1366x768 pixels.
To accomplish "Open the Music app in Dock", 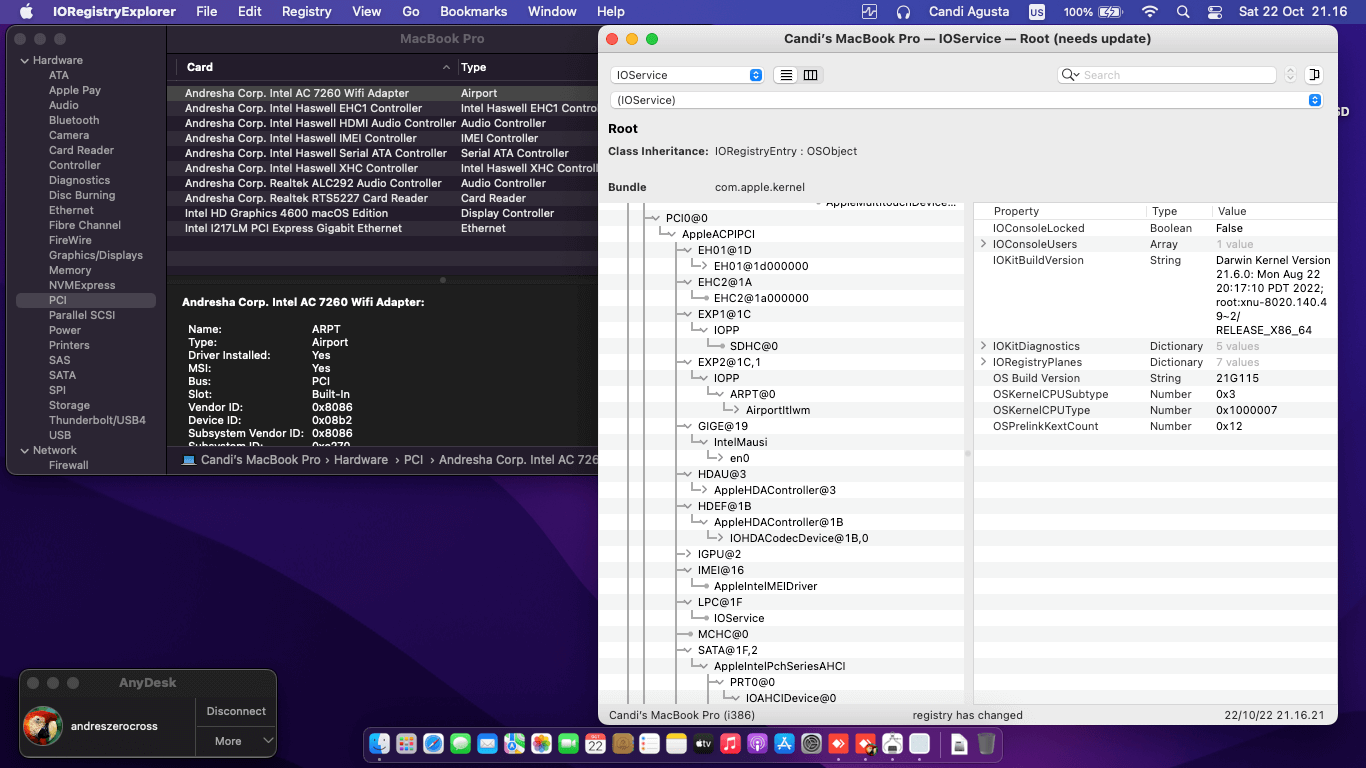I will tap(730, 744).
